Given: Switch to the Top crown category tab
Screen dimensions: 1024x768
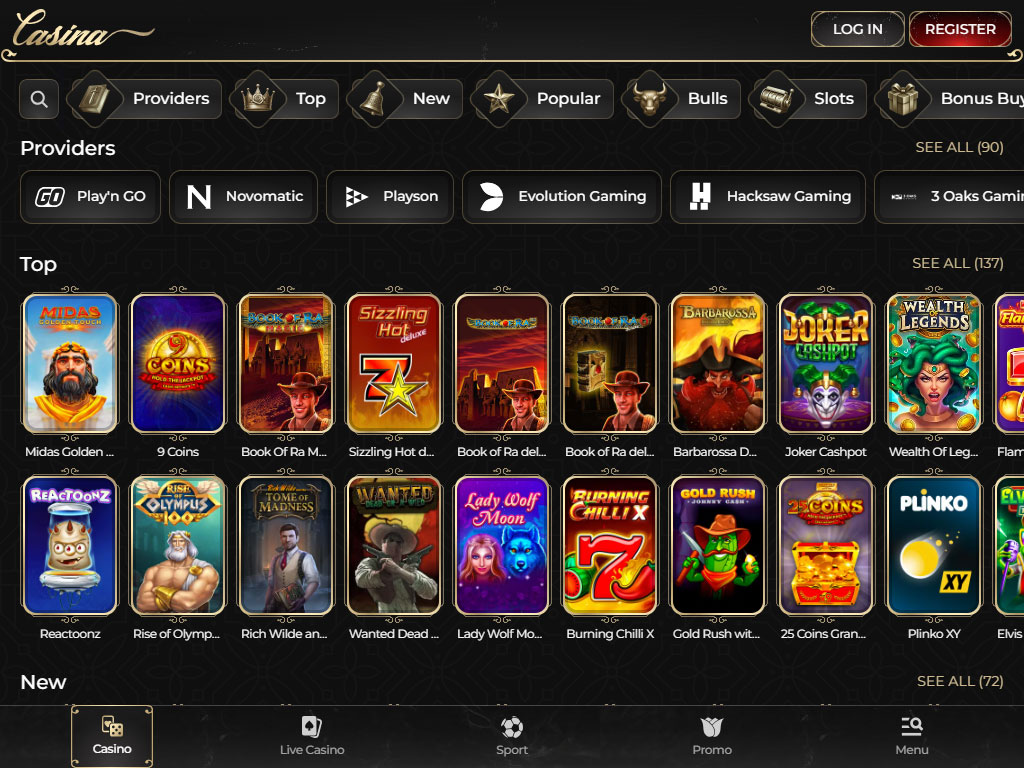Looking at the screenshot, I should coord(285,99).
